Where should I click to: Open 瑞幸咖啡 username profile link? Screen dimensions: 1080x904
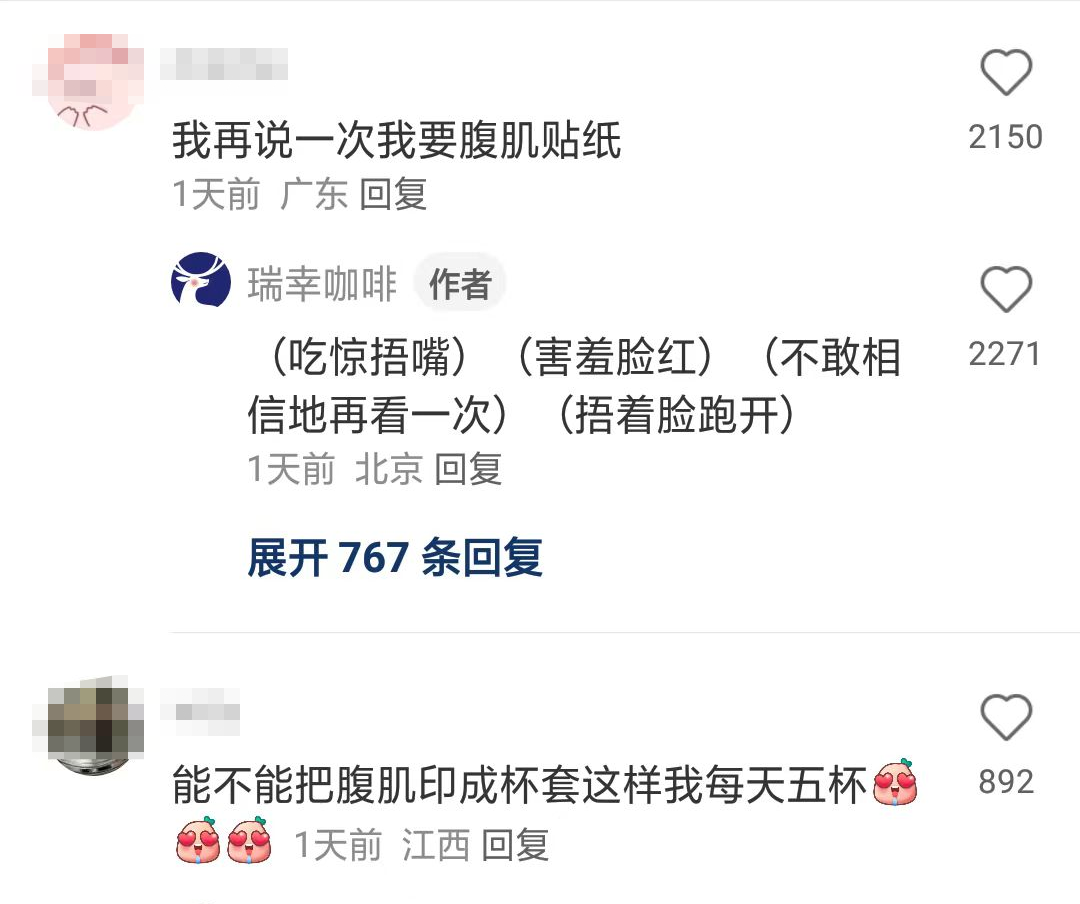322,283
